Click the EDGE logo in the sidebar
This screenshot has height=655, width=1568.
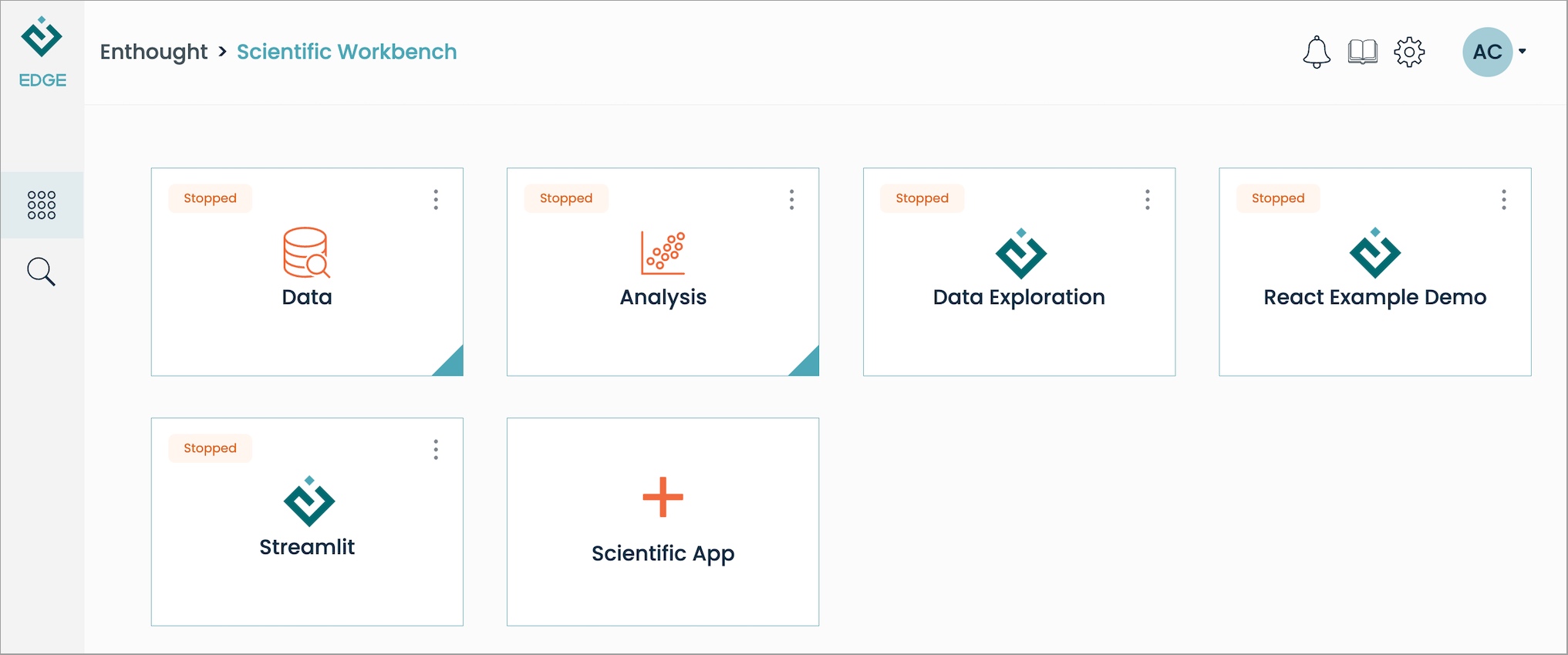coord(42,52)
